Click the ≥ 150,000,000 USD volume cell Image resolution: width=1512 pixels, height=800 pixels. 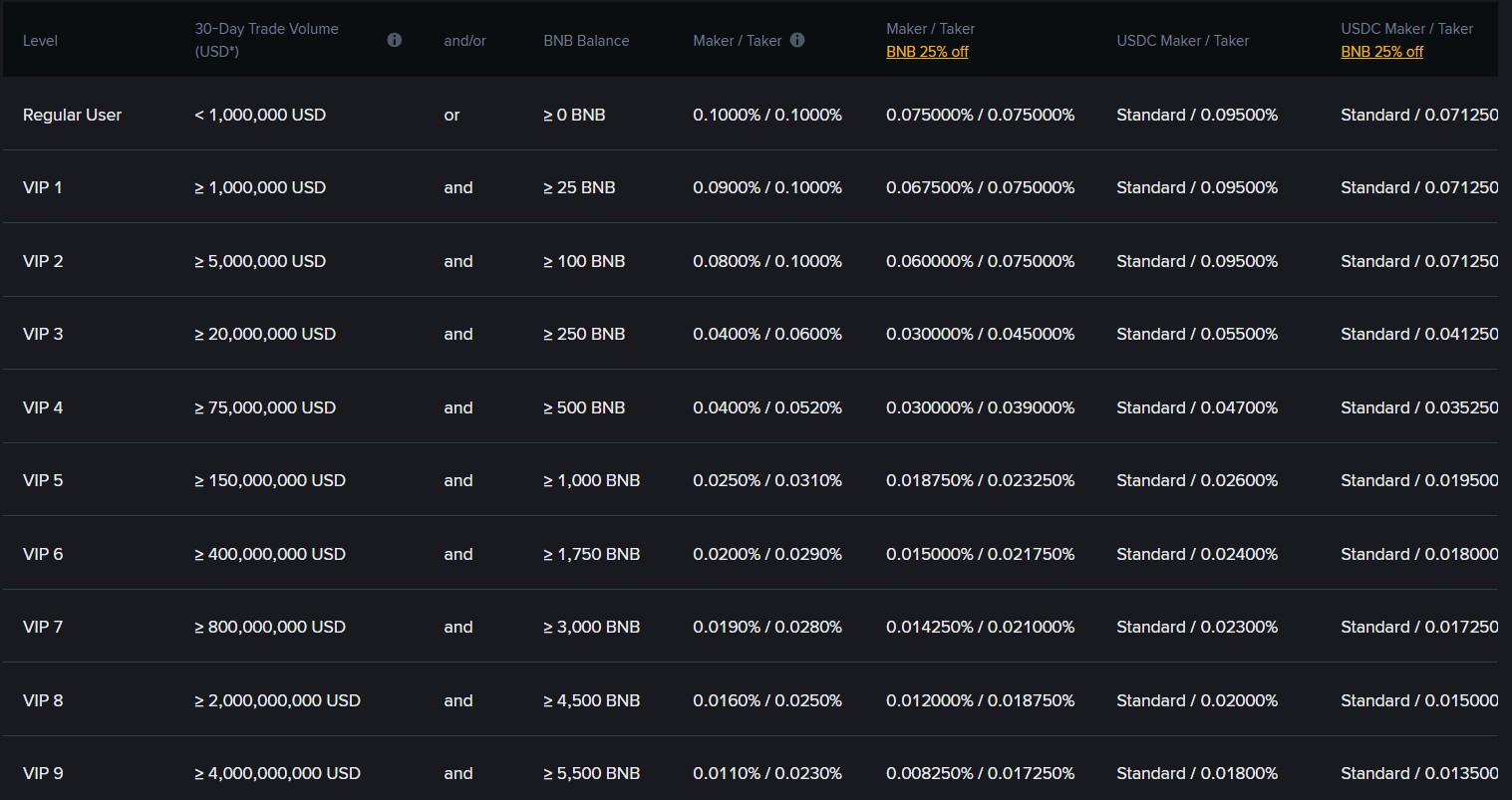coord(270,480)
